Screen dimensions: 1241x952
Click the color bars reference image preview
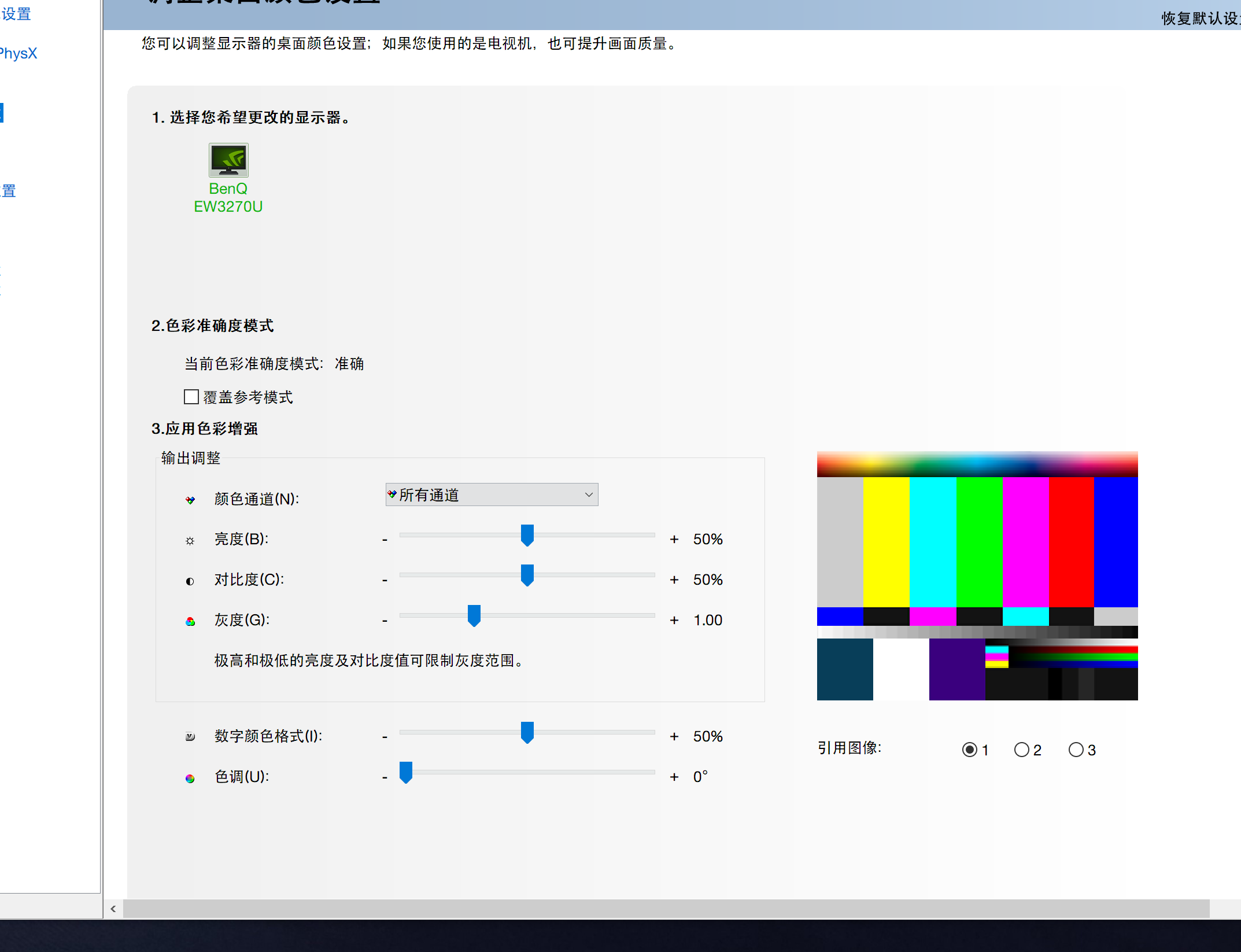tap(977, 575)
